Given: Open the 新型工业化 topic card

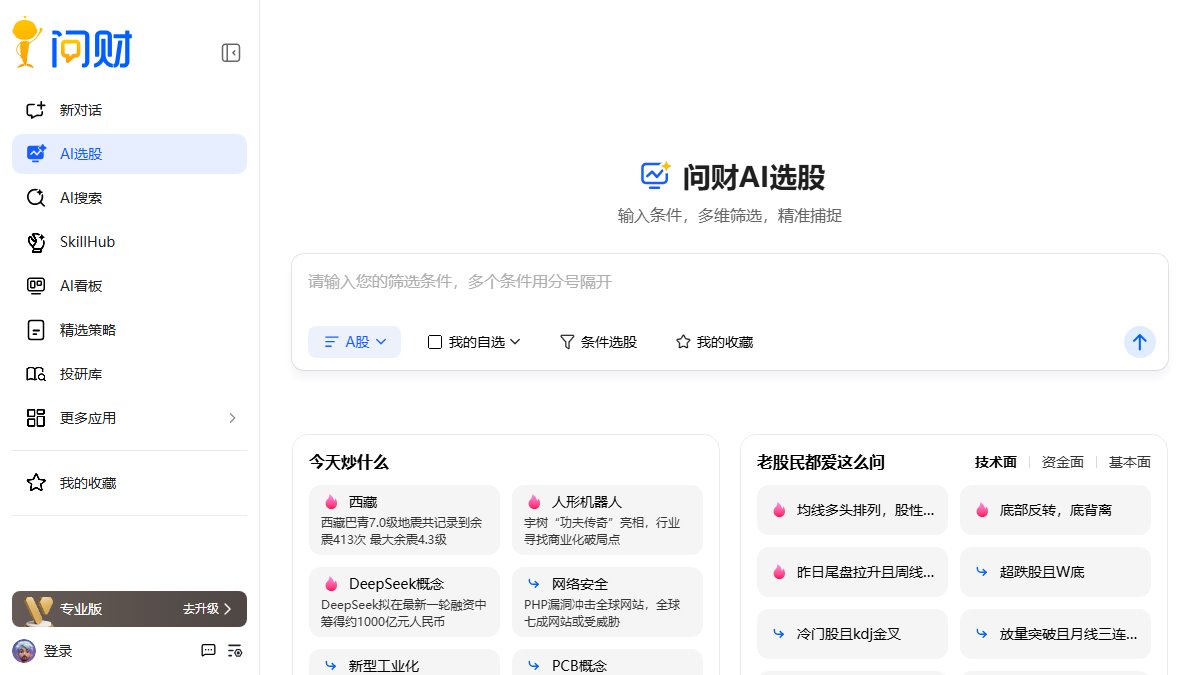Looking at the screenshot, I should click(404, 662).
